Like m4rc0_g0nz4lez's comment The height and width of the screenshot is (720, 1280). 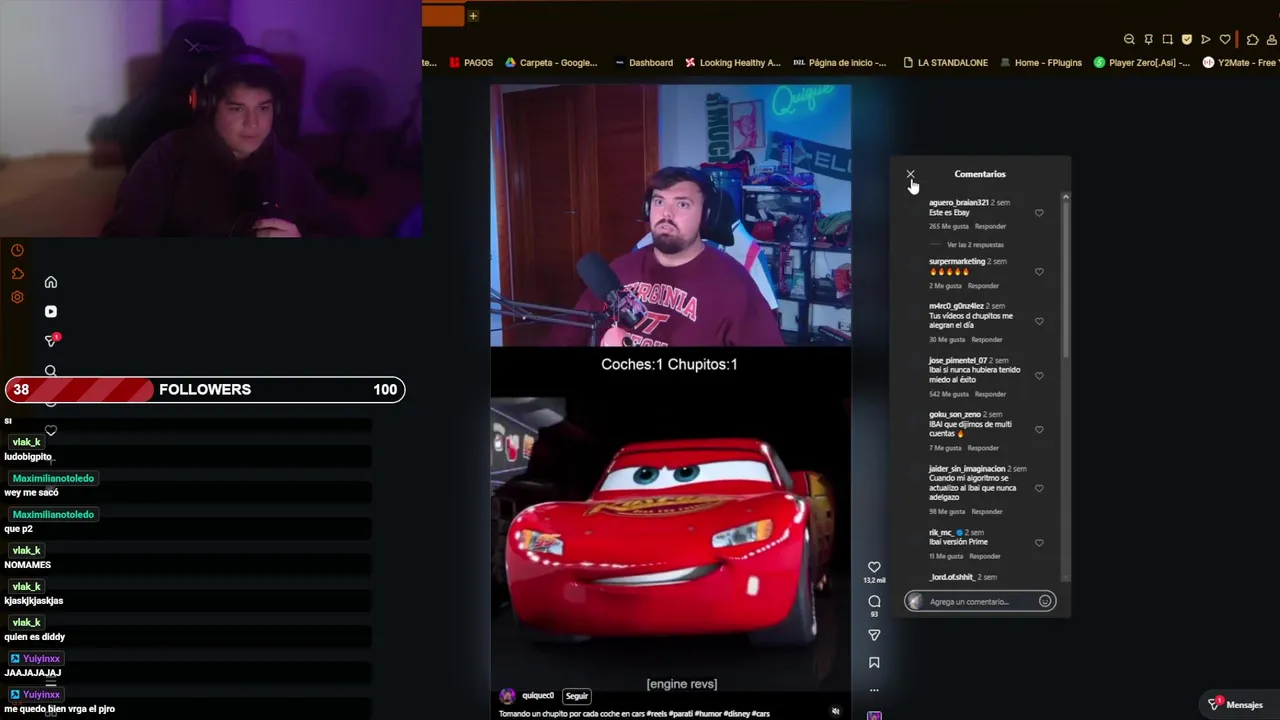(1039, 321)
